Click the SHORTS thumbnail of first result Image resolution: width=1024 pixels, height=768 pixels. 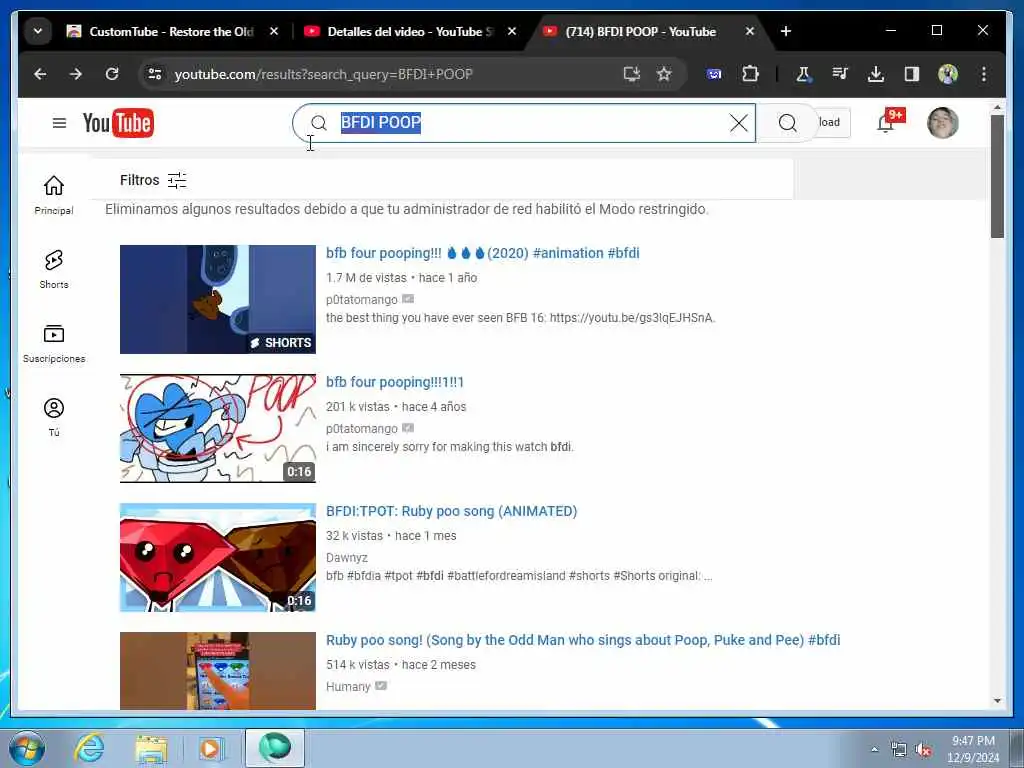point(217,299)
